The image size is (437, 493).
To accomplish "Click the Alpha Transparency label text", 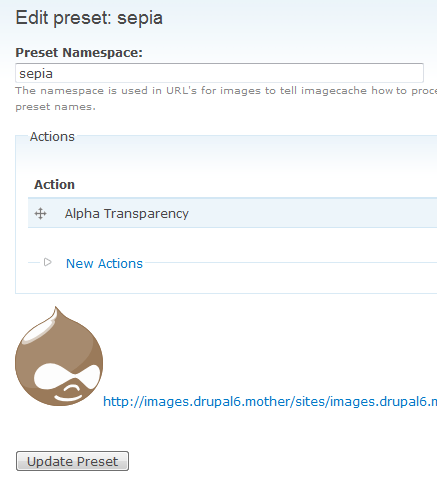I will pyautogui.click(x=127, y=213).
